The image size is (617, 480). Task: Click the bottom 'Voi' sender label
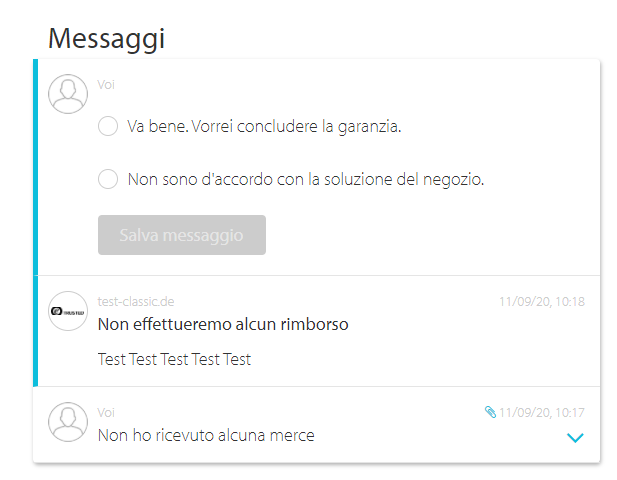click(x=106, y=412)
